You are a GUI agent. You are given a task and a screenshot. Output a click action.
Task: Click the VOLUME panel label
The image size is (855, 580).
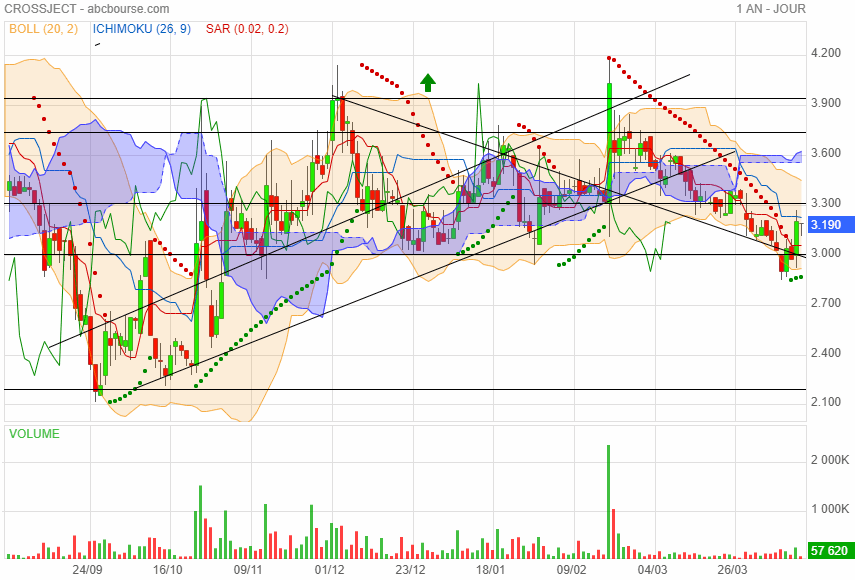pyautogui.click(x=34, y=434)
